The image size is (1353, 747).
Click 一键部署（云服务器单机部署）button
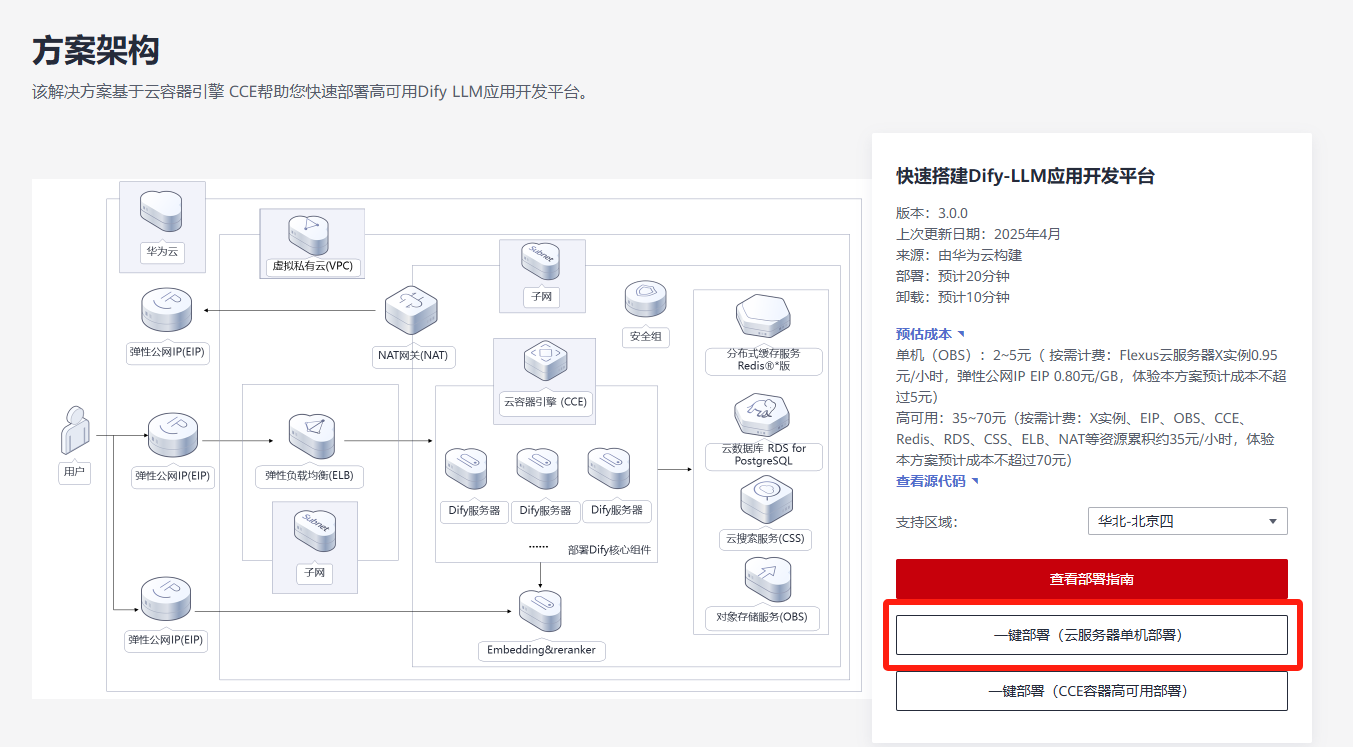point(1091,635)
